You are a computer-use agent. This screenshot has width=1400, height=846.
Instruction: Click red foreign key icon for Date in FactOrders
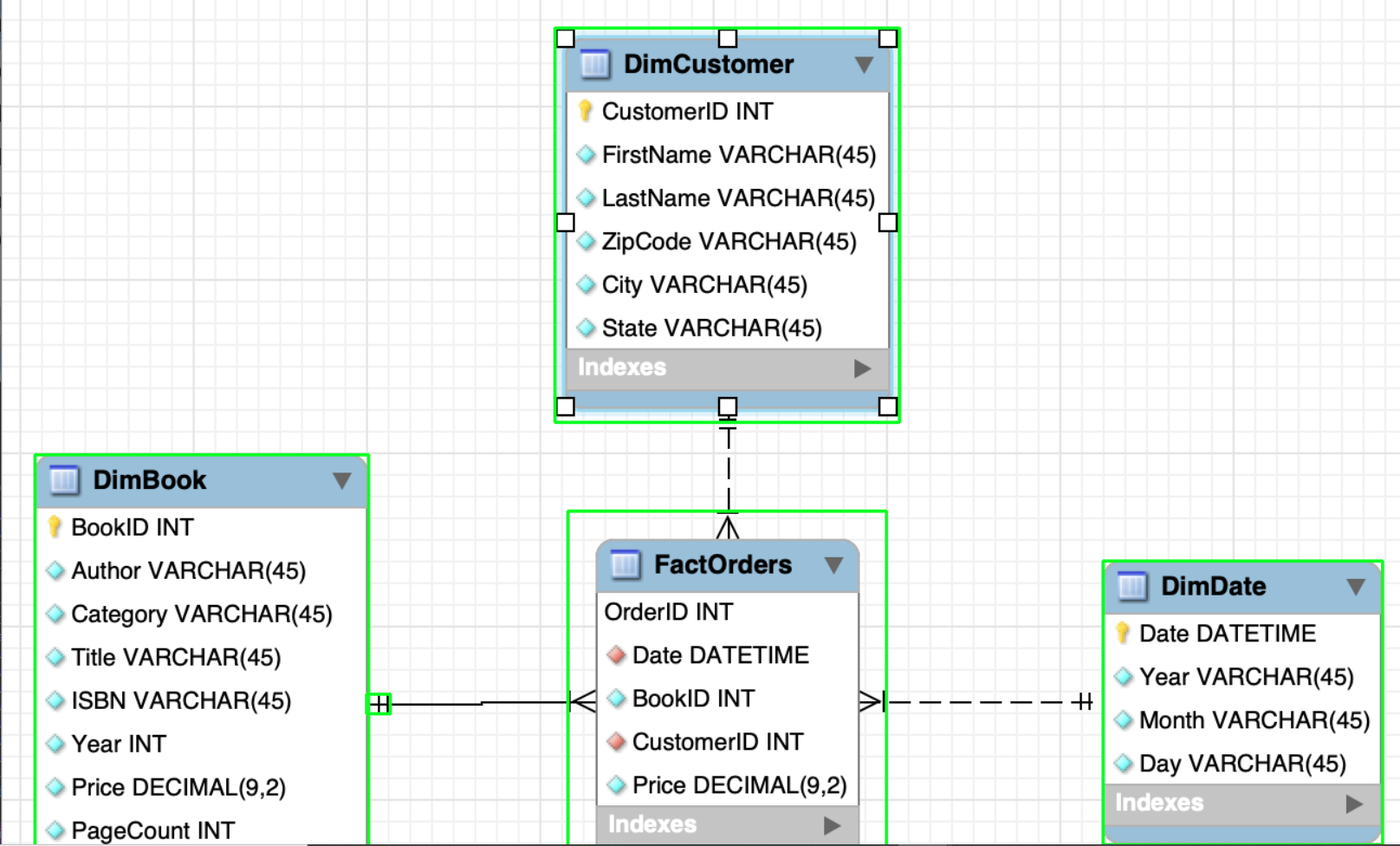tap(617, 655)
